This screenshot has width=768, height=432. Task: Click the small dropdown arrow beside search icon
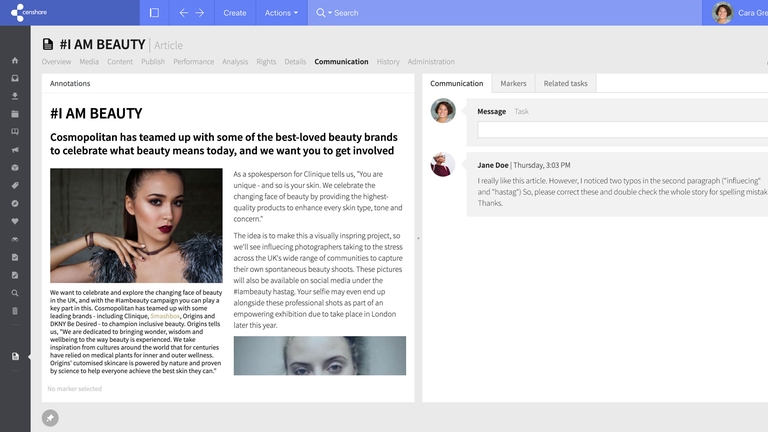point(330,13)
